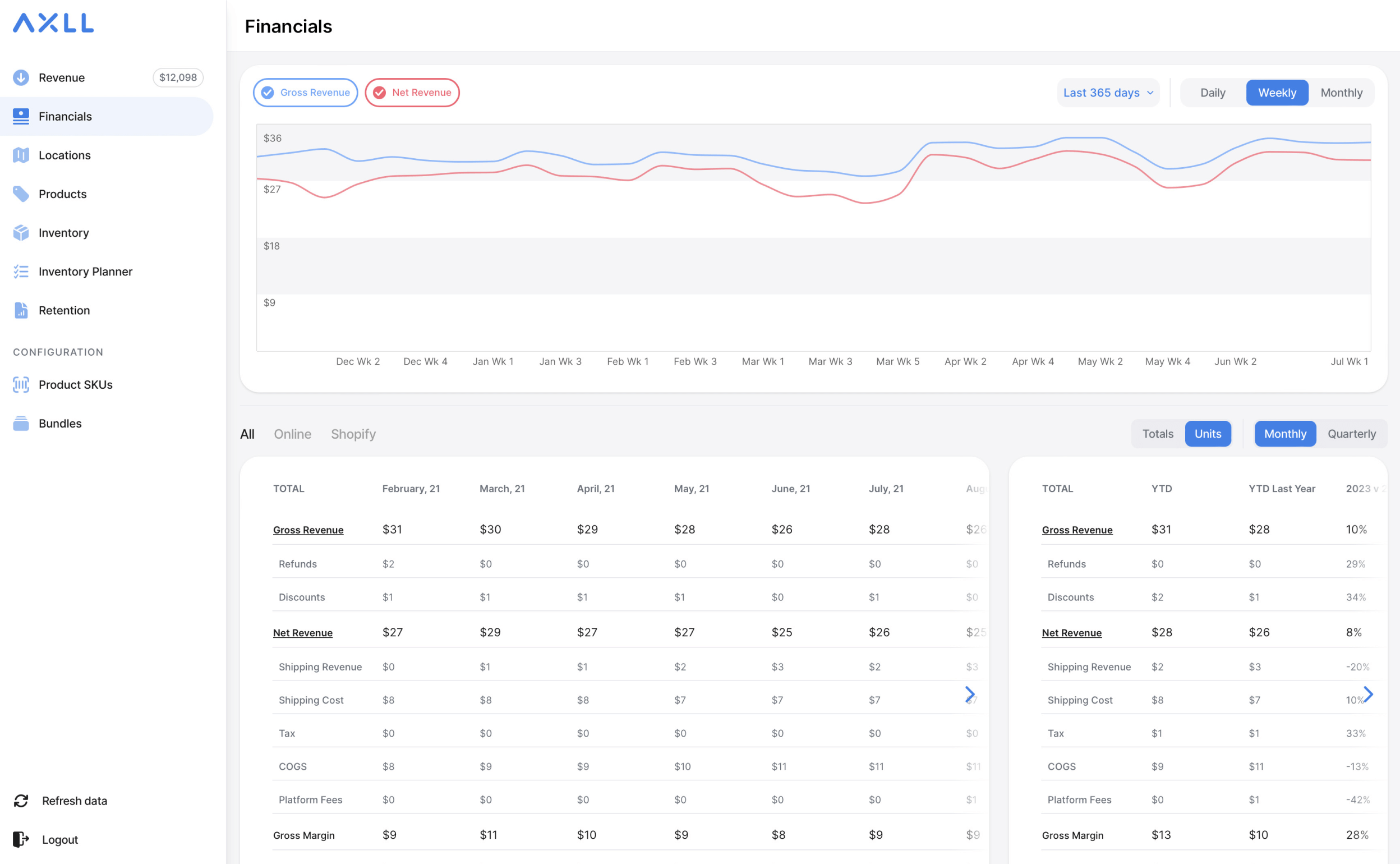This screenshot has width=1400, height=864.
Task: Open the Products page
Action: 107,194
